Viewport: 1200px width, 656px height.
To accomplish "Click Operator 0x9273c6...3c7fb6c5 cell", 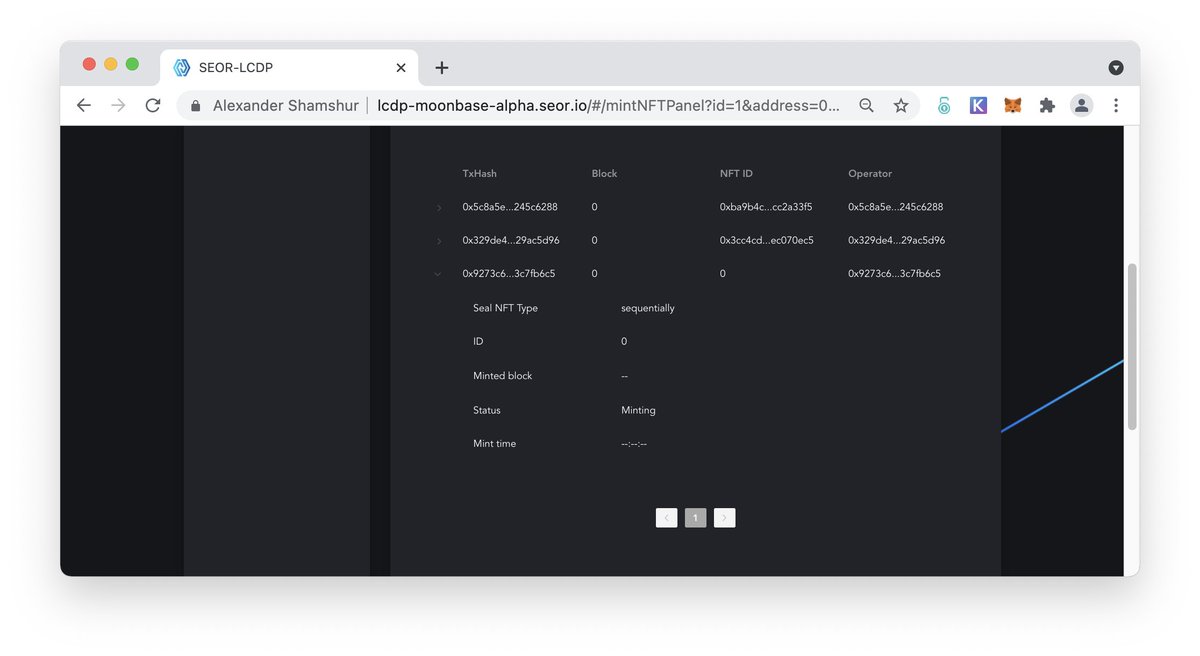I will pos(894,273).
